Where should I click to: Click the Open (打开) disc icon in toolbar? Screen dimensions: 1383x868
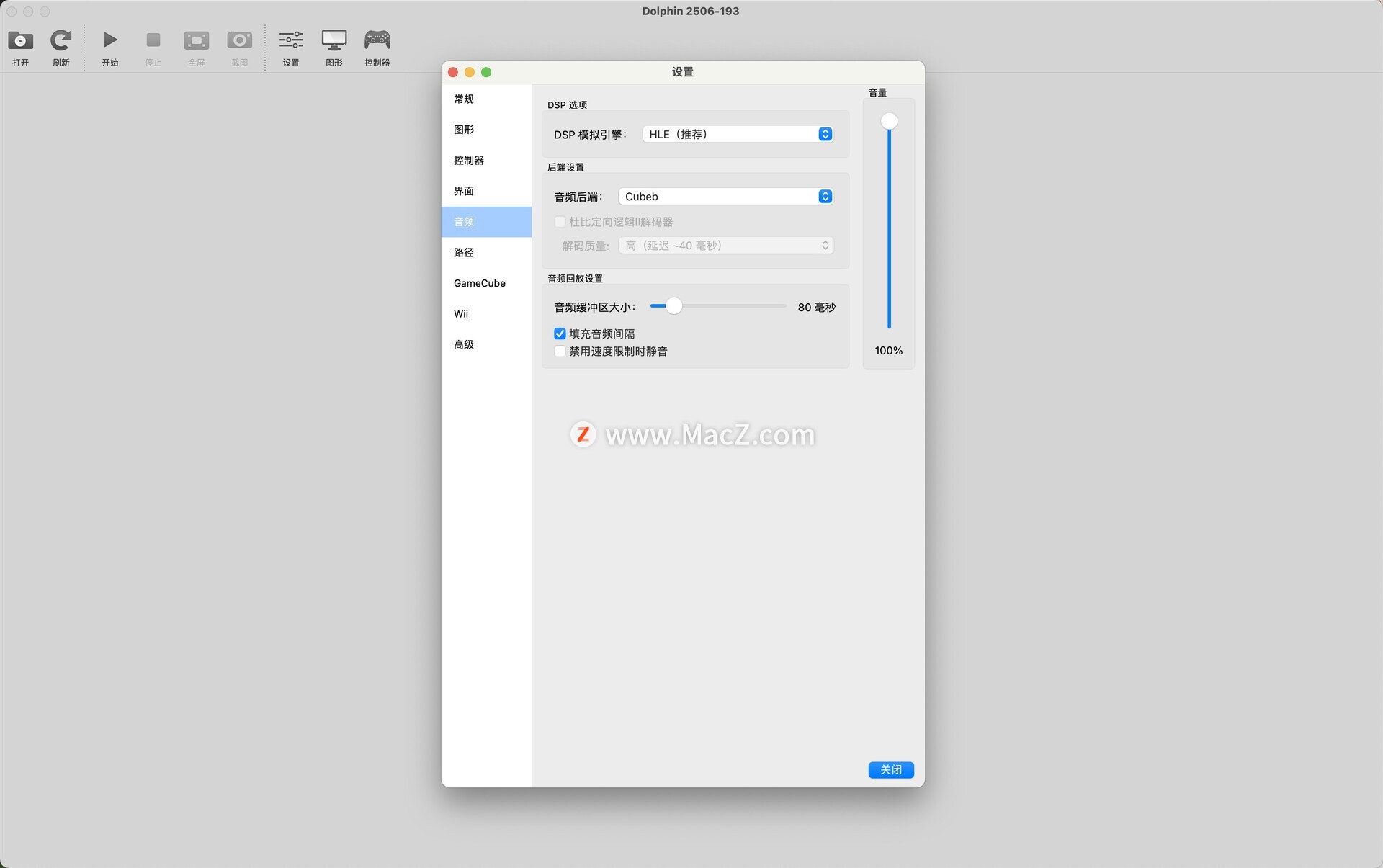click(x=20, y=40)
